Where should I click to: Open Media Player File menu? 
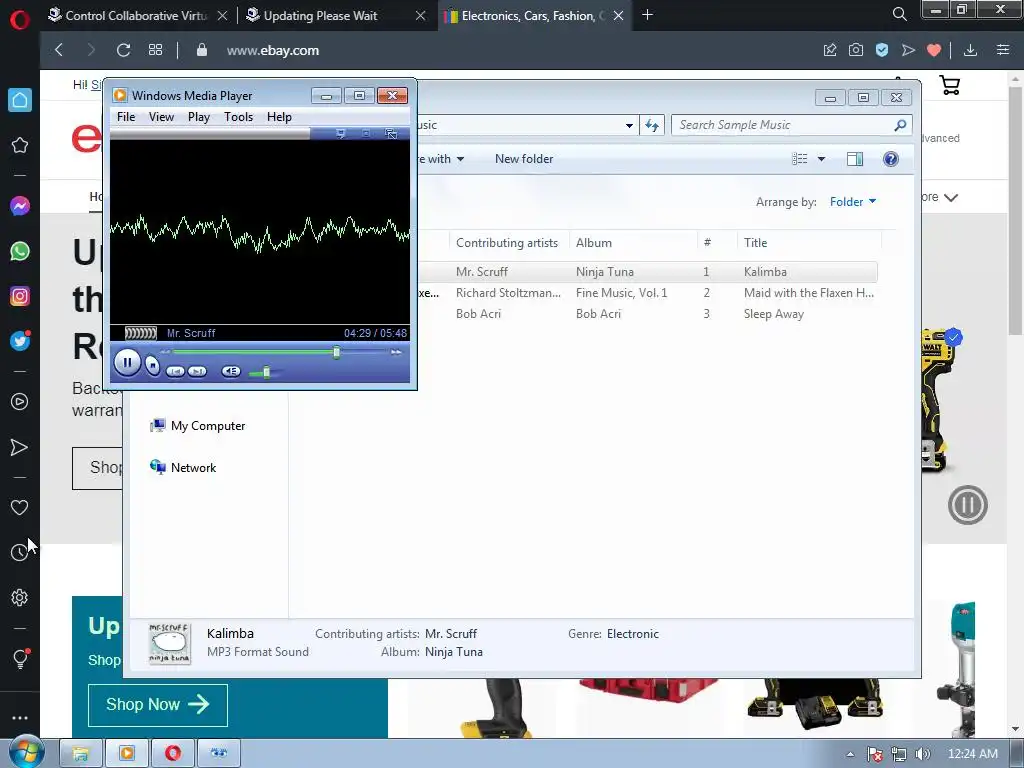coord(126,117)
